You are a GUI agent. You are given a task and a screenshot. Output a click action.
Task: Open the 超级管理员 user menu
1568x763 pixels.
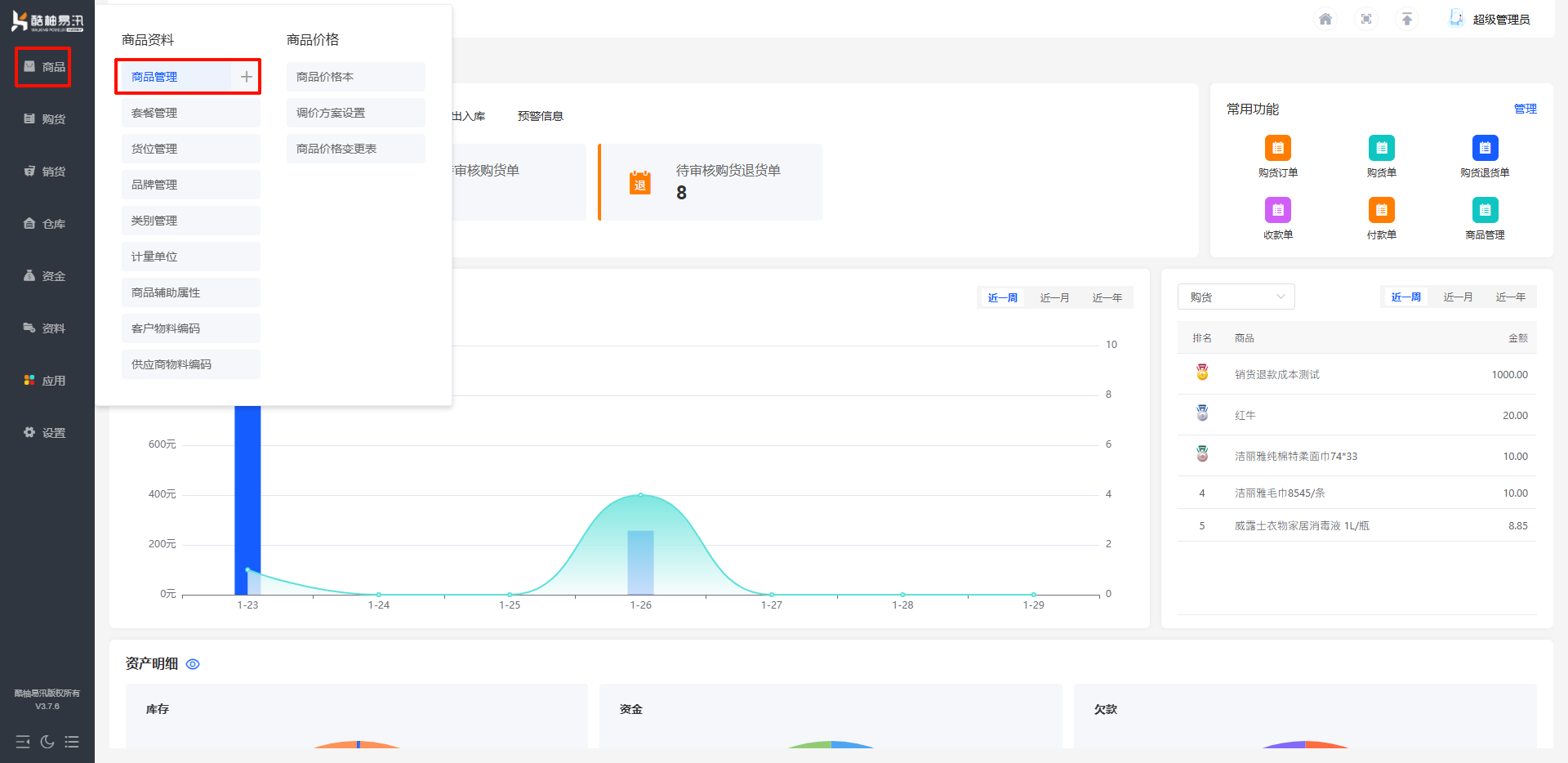(x=1490, y=19)
